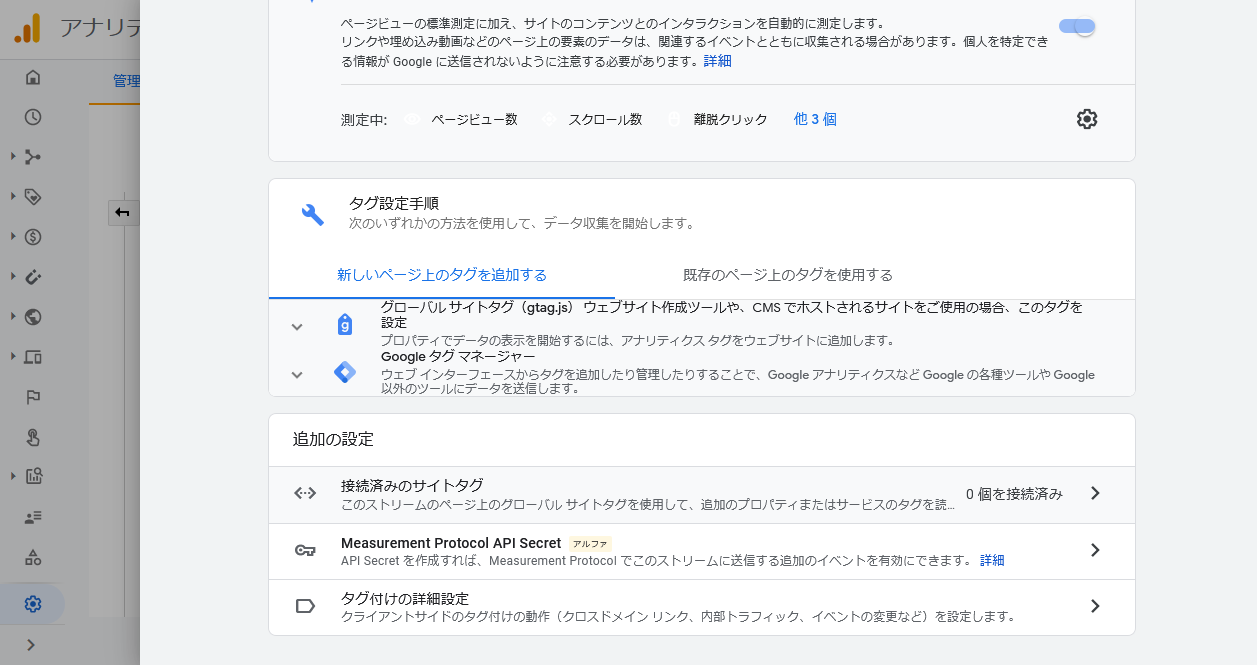Image resolution: width=1257 pixels, height=665 pixels.
Task: Open the Retention magnet icon in sidebar
Action: (x=33, y=277)
